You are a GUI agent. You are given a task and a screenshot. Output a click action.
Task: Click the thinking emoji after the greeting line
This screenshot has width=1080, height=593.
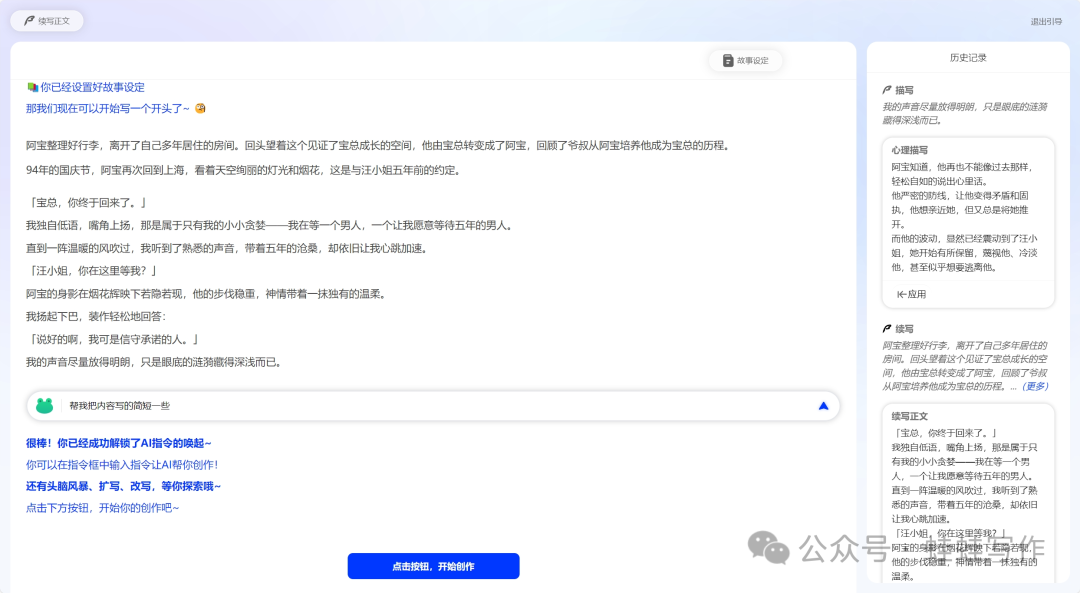coord(199,108)
